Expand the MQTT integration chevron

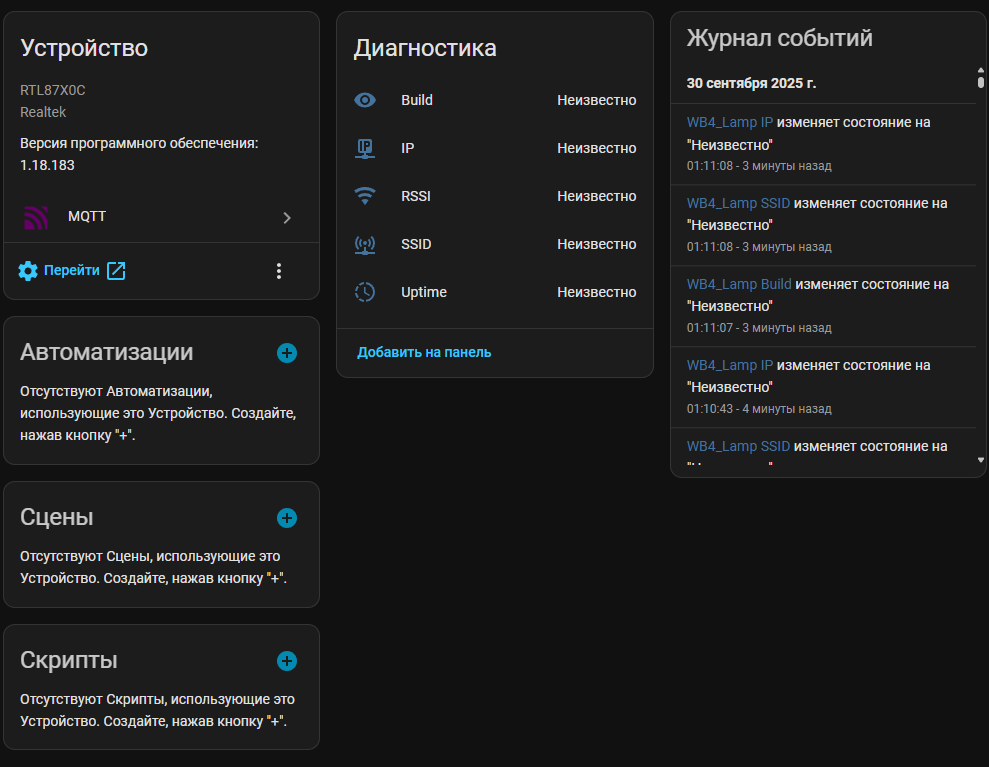pyautogui.click(x=287, y=217)
